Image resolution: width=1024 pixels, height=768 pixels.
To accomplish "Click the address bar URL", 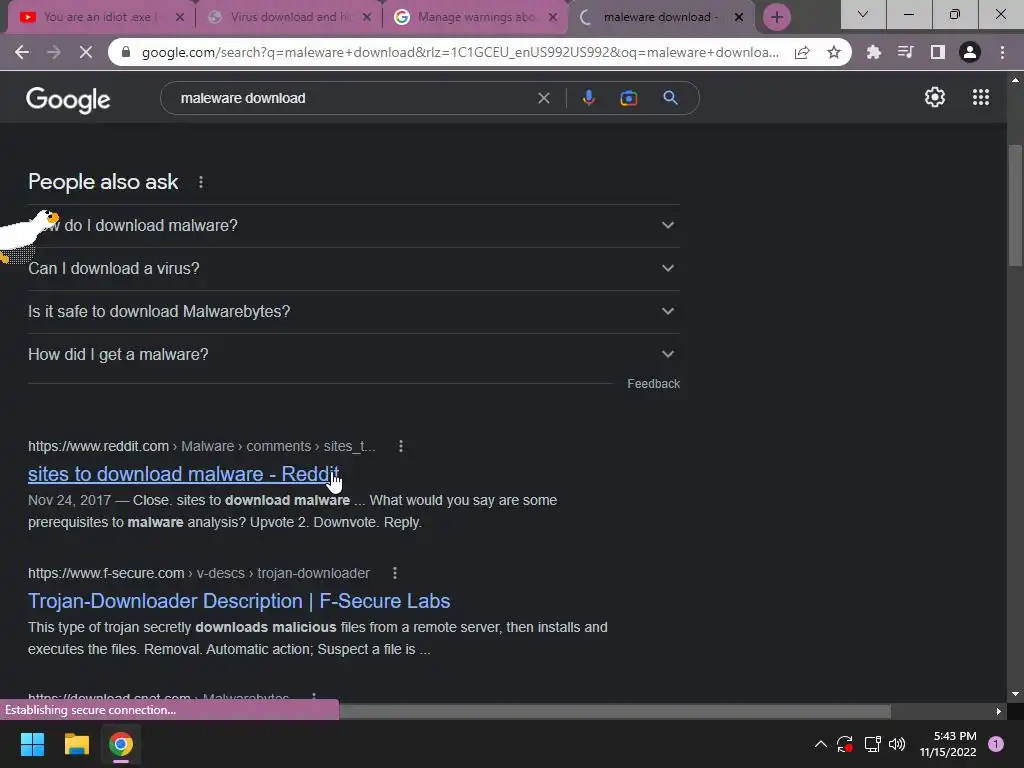I will 460,52.
